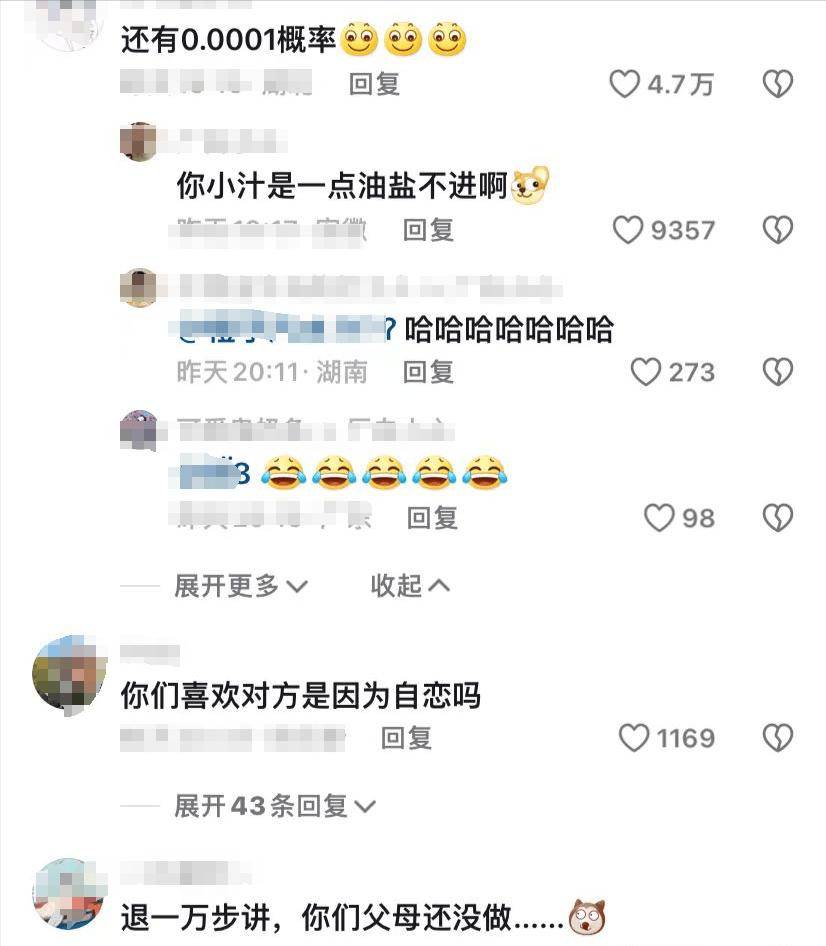This screenshot has width=826, height=946.
Task: Like the crying-laughing emoji reply with 98 likes
Action: click(x=659, y=518)
